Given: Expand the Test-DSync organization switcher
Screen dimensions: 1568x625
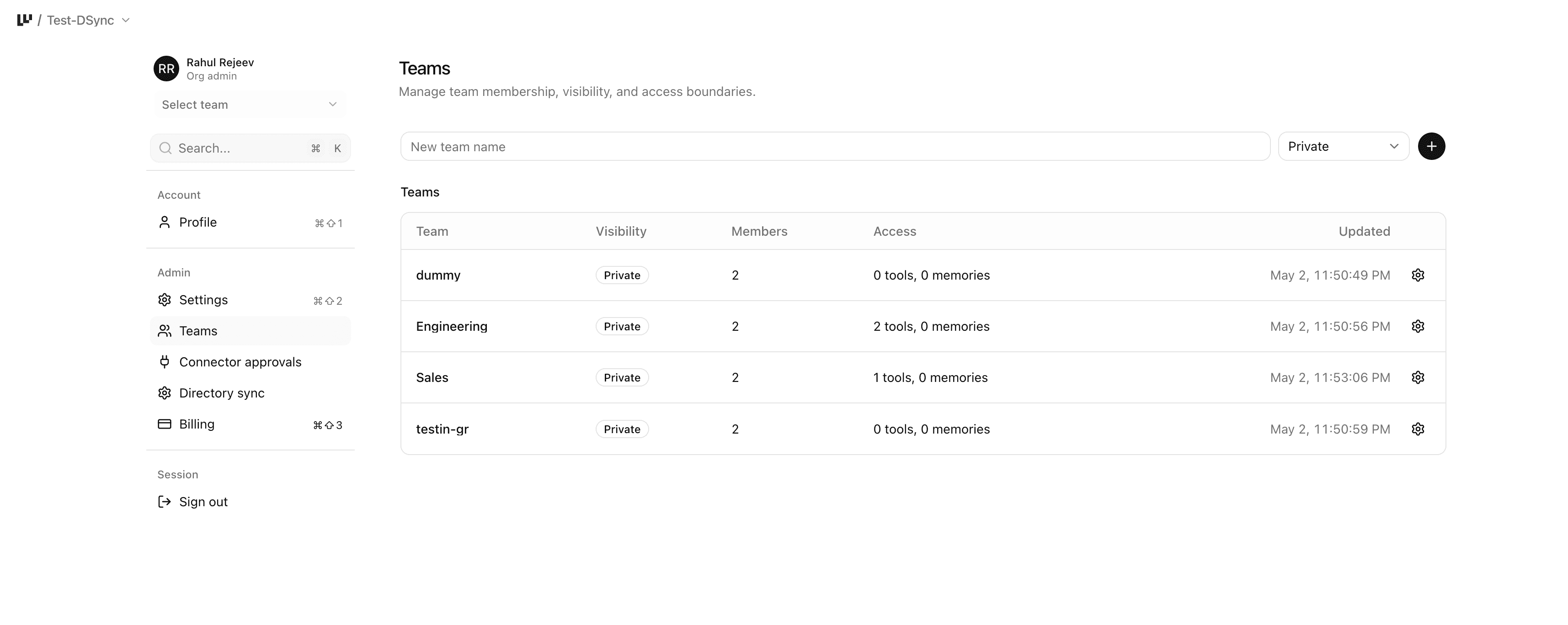Looking at the screenshot, I should [x=88, y=20].
